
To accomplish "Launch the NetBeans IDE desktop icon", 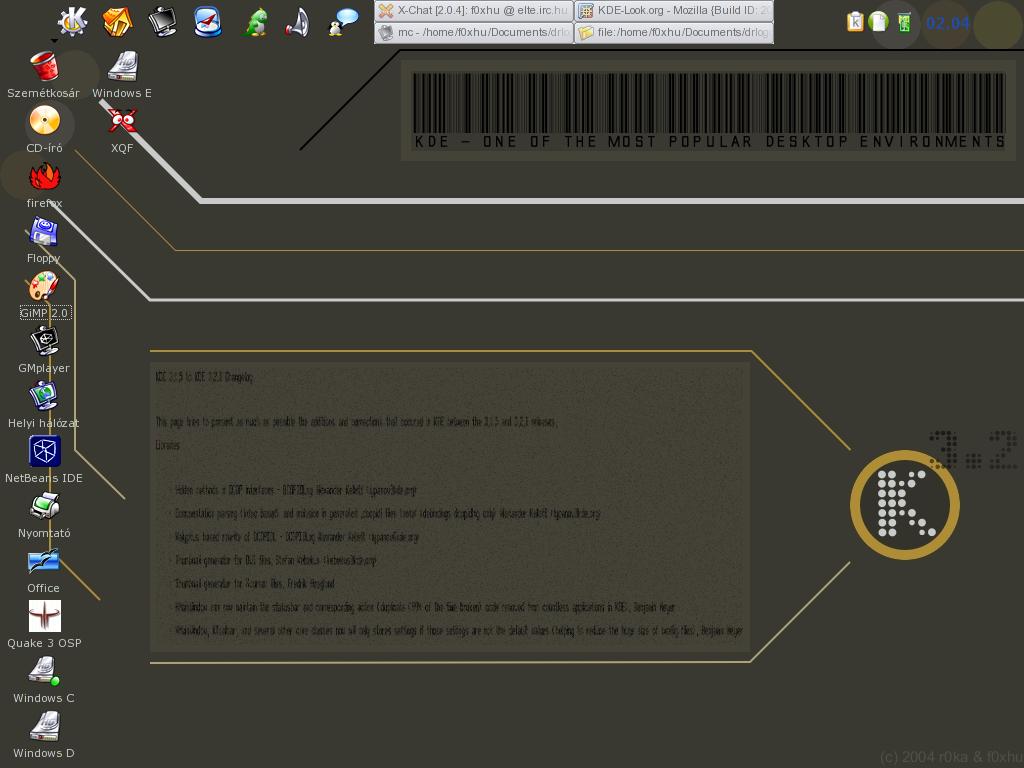I will 44,451.
